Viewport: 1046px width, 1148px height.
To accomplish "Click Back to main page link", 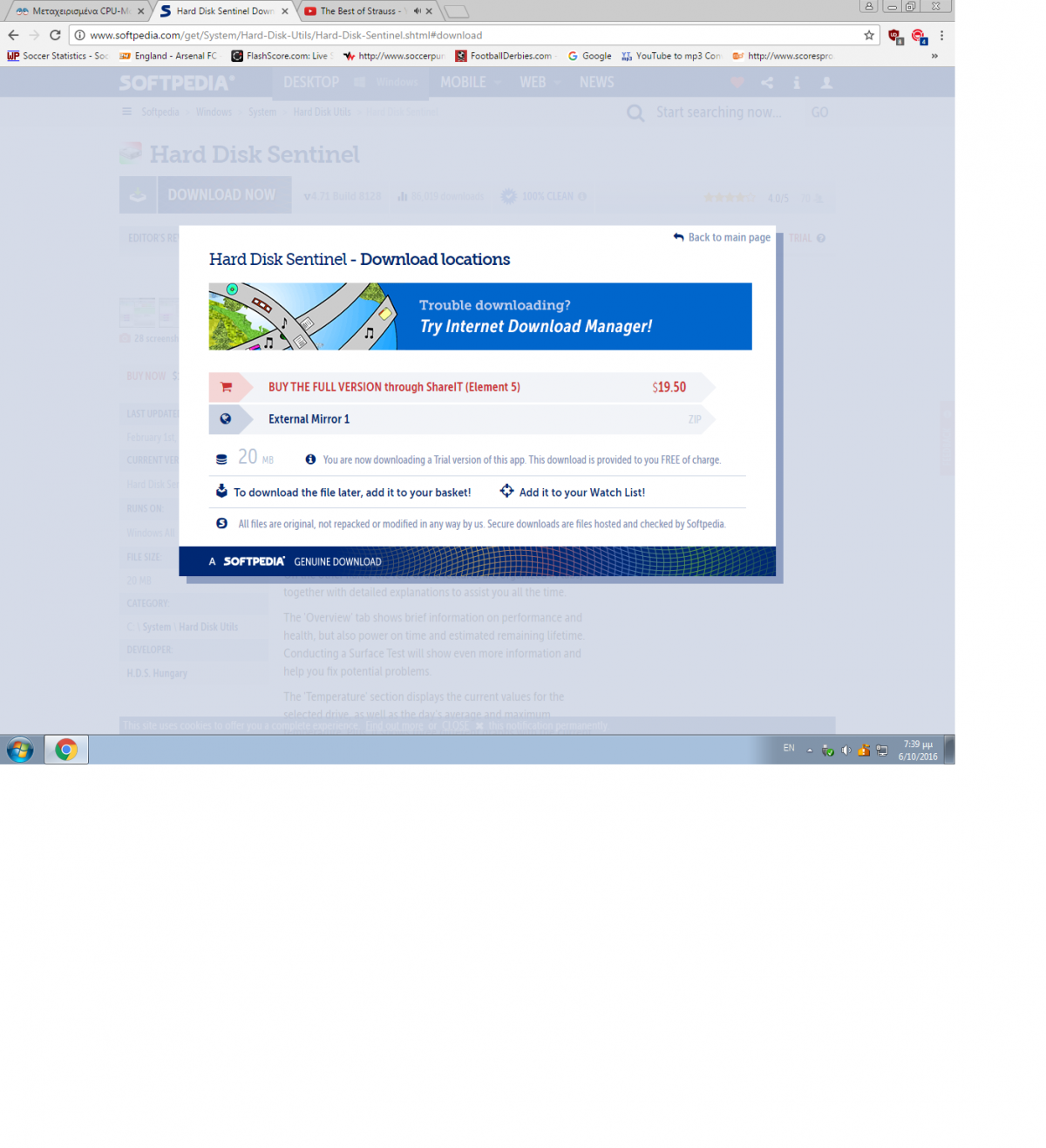I will coord(722,237).
